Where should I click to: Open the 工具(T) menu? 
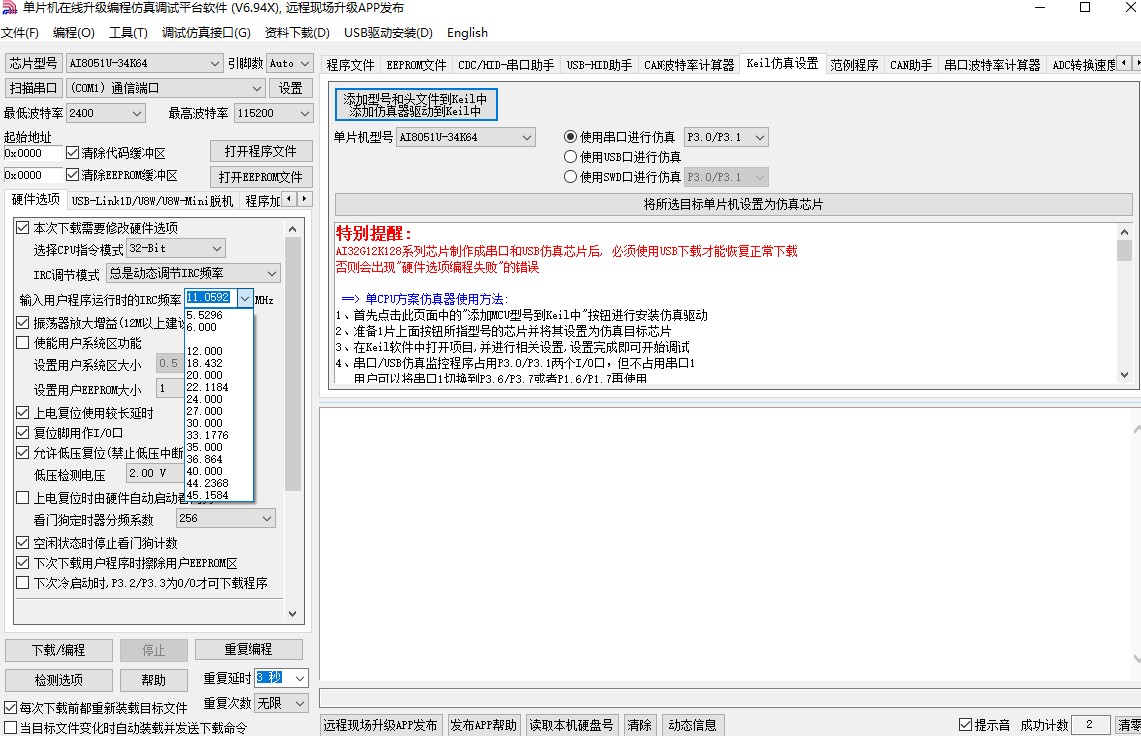coord(128,33)
